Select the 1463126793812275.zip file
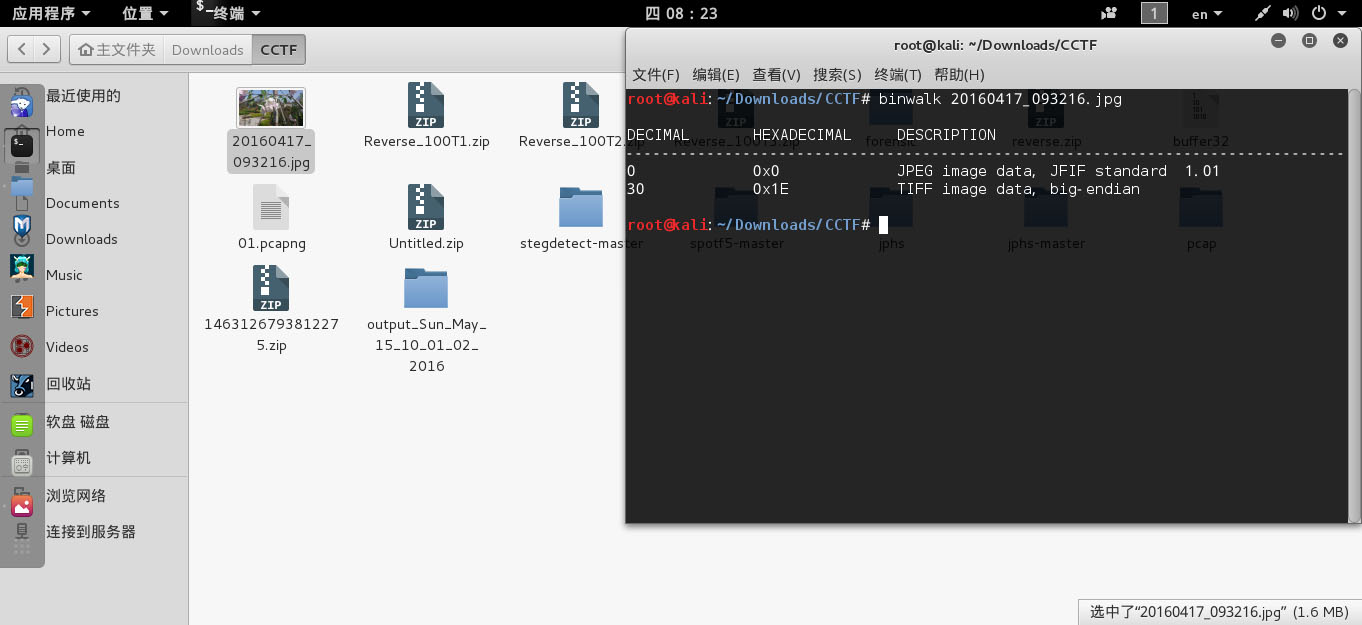This screenshot has width=1362, height=625. pyautogui.click(x=270, y=290)
